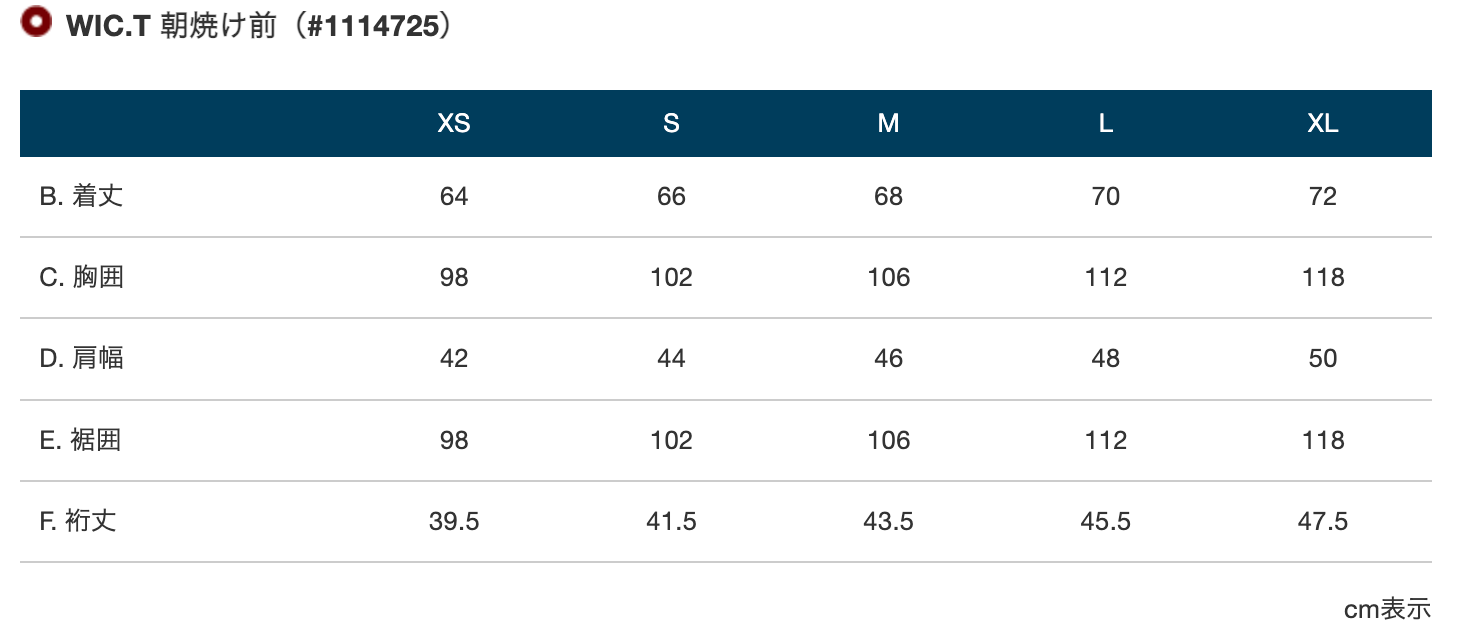Select the XS column header

click(x=454, y=123)
